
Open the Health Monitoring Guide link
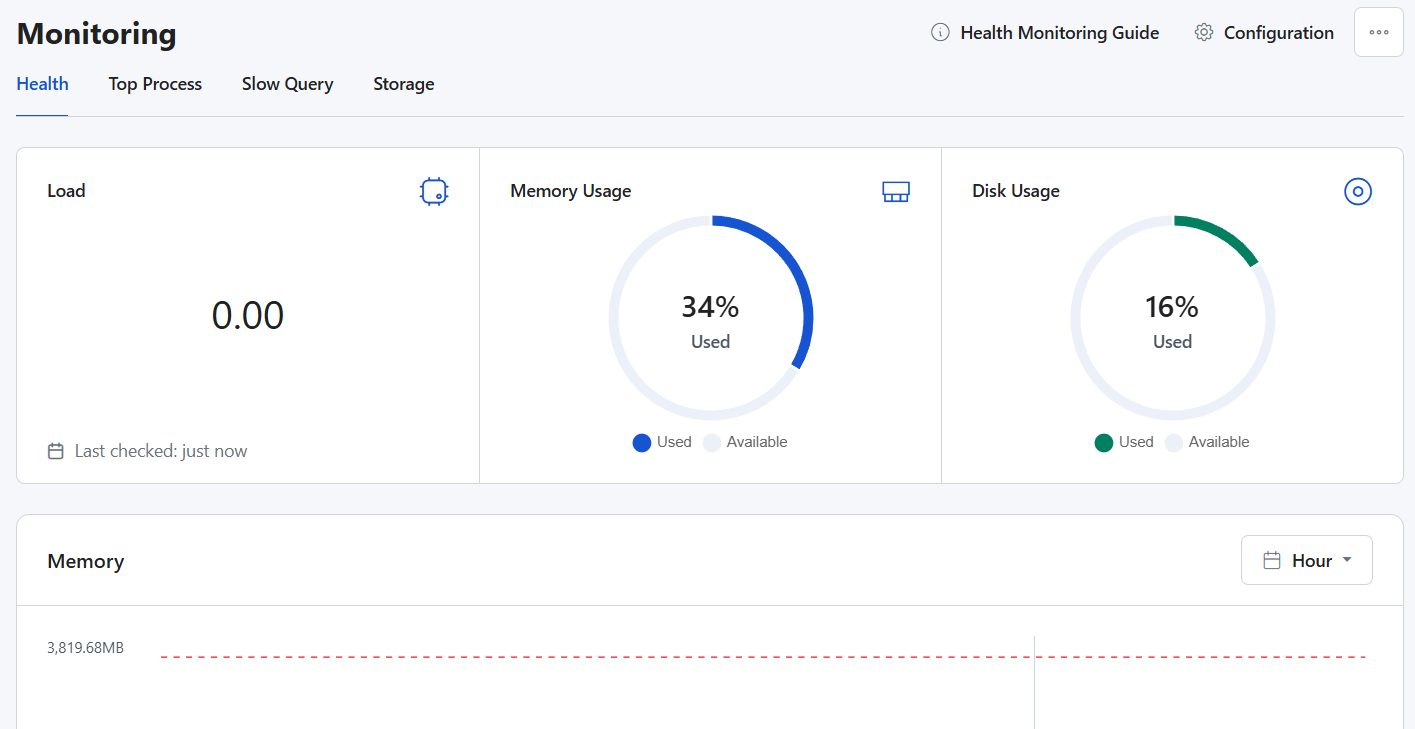(1059, 33)
